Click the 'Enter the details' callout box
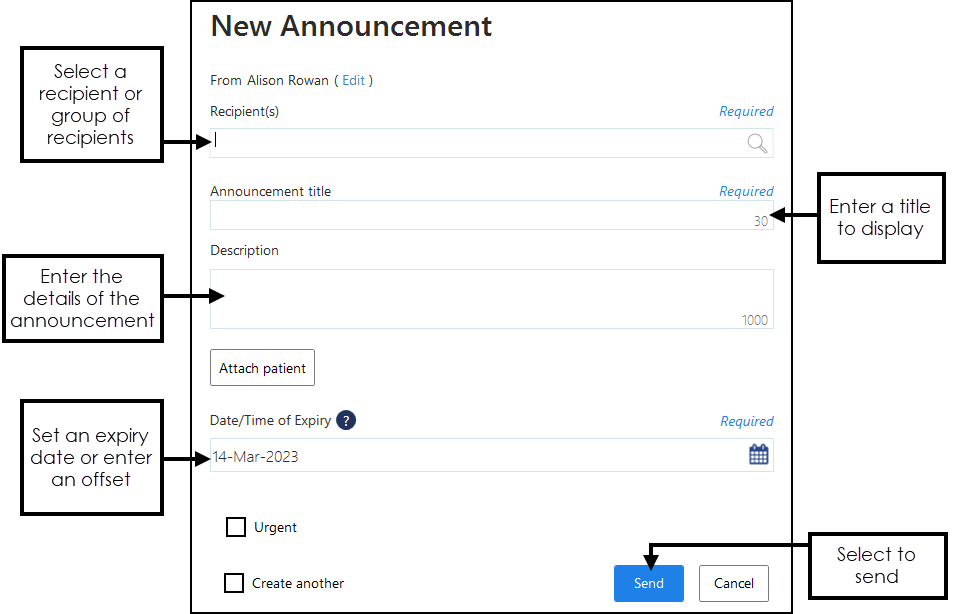956x614 pixels. [83, 298]
